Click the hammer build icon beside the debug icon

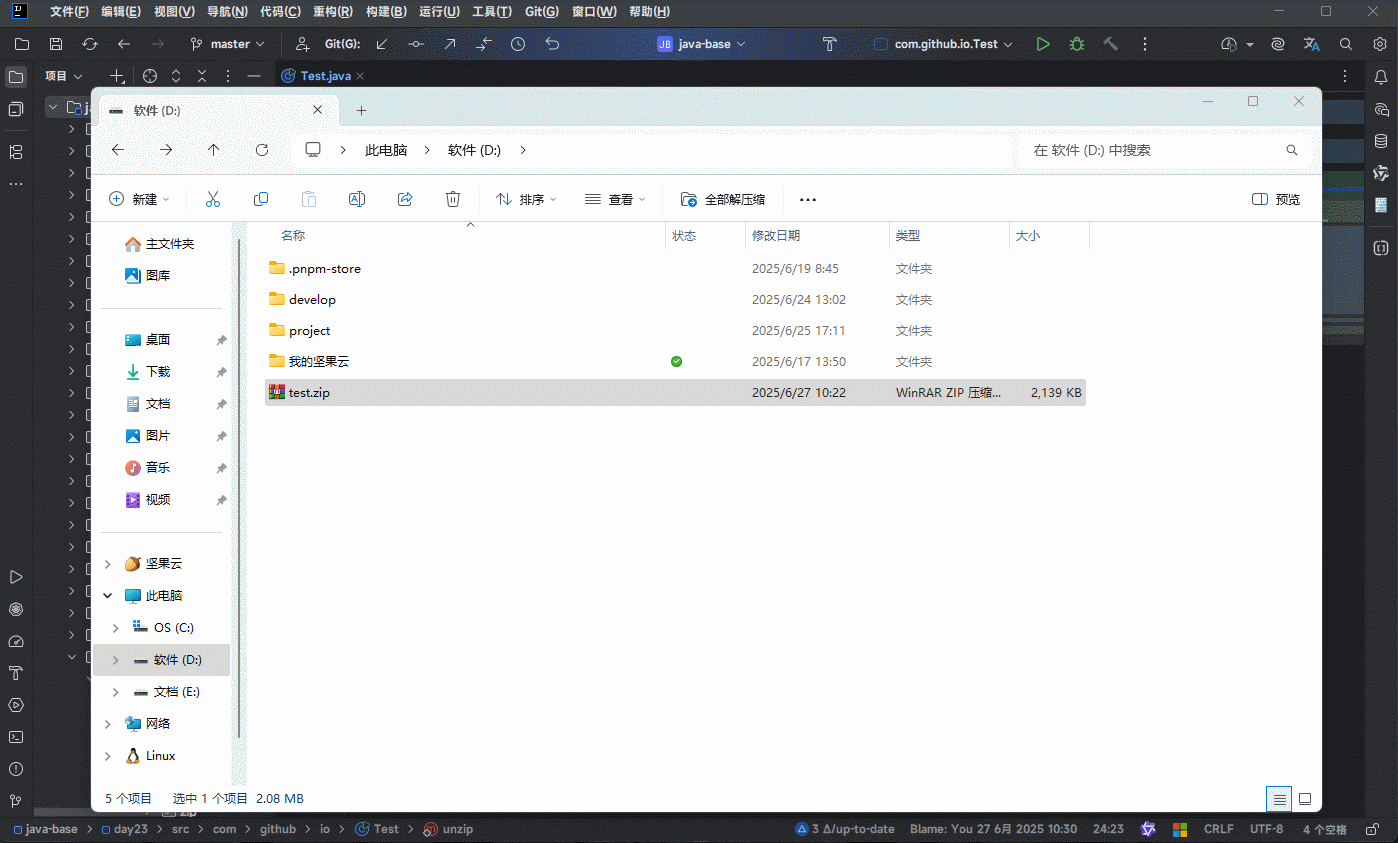tap(1110, 44)
